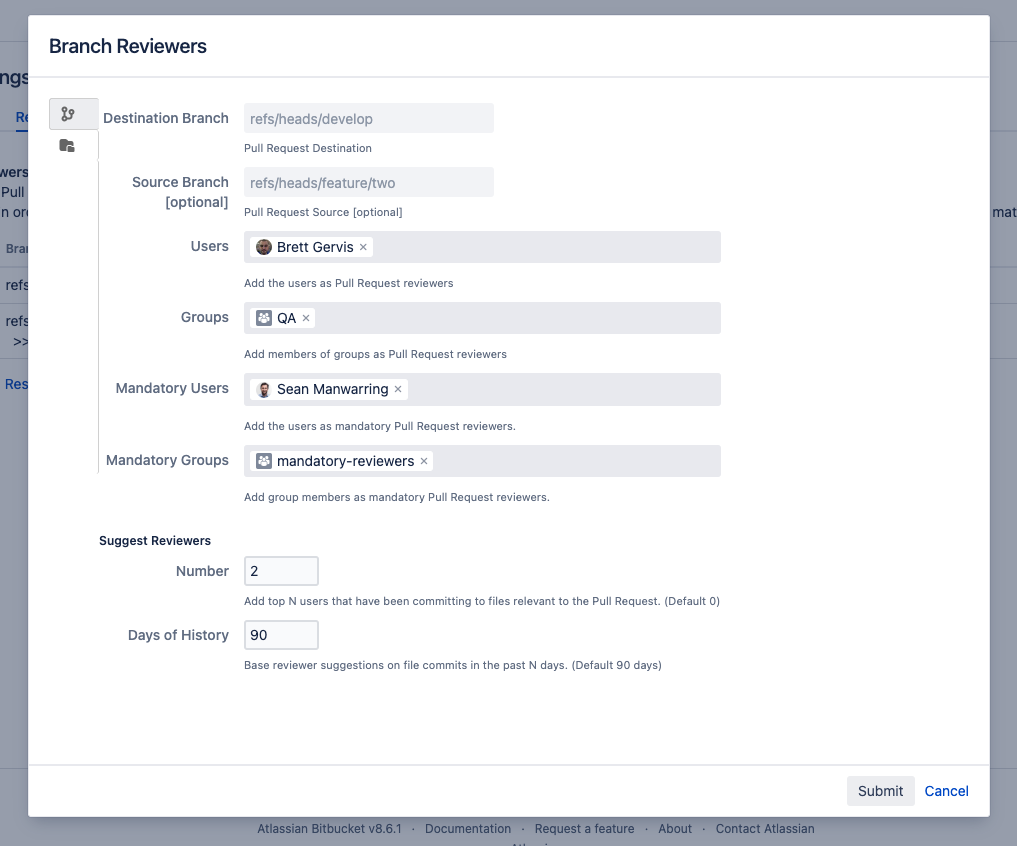Cancel the Branch Reviewers dialog
Viewport: 1017px width, 846px height.
coord(946,791)
